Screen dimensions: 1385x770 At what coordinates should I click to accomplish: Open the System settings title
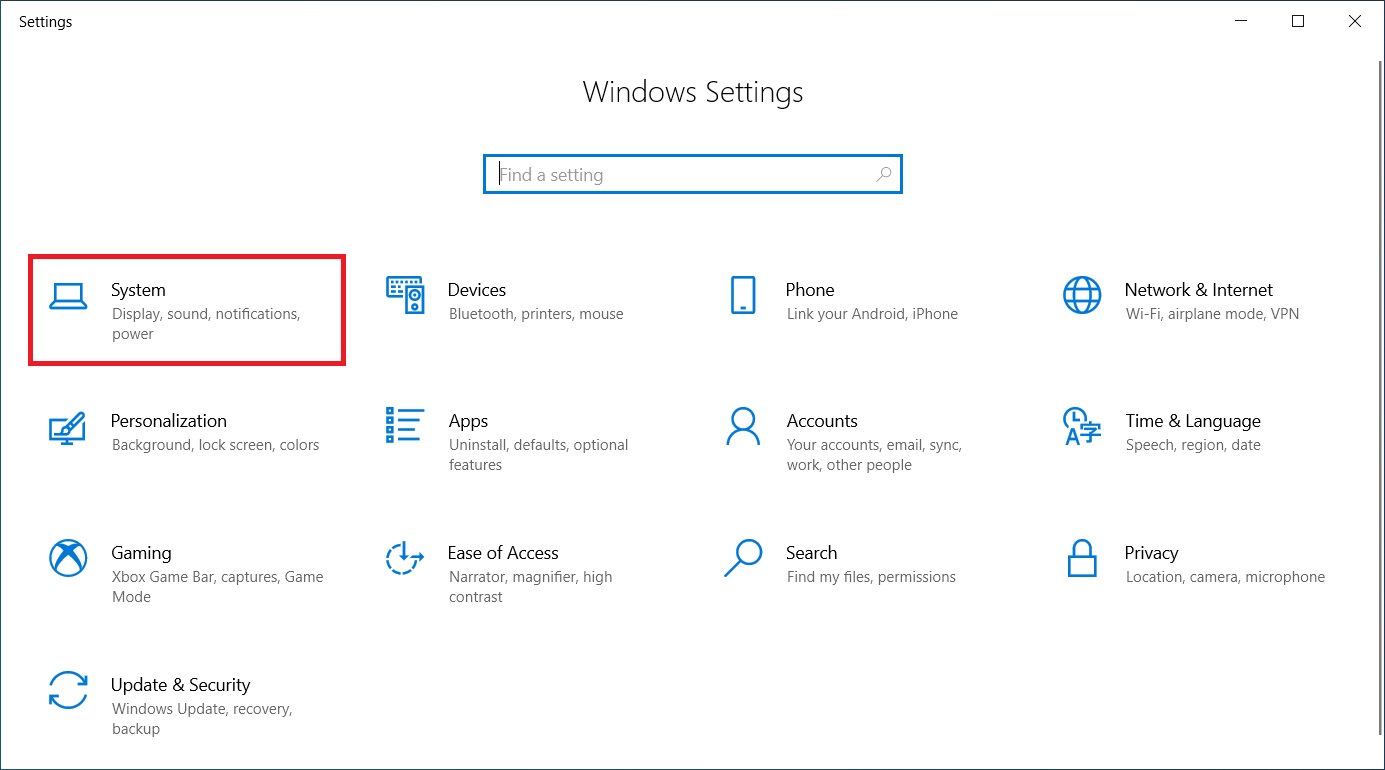pyautogui.click(x=138, y=290)
